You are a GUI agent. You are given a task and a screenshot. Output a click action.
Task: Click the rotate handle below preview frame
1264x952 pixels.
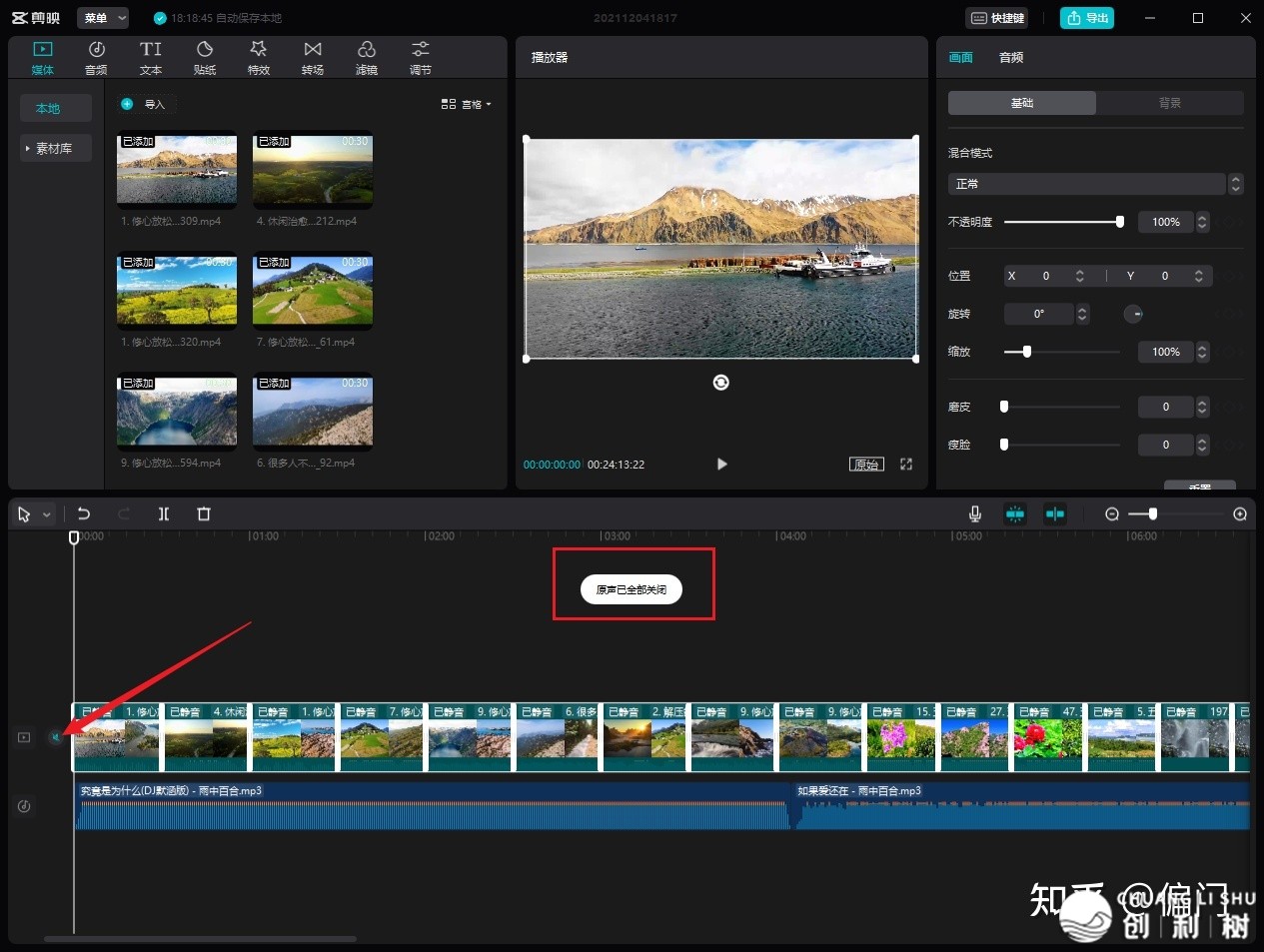720,383
